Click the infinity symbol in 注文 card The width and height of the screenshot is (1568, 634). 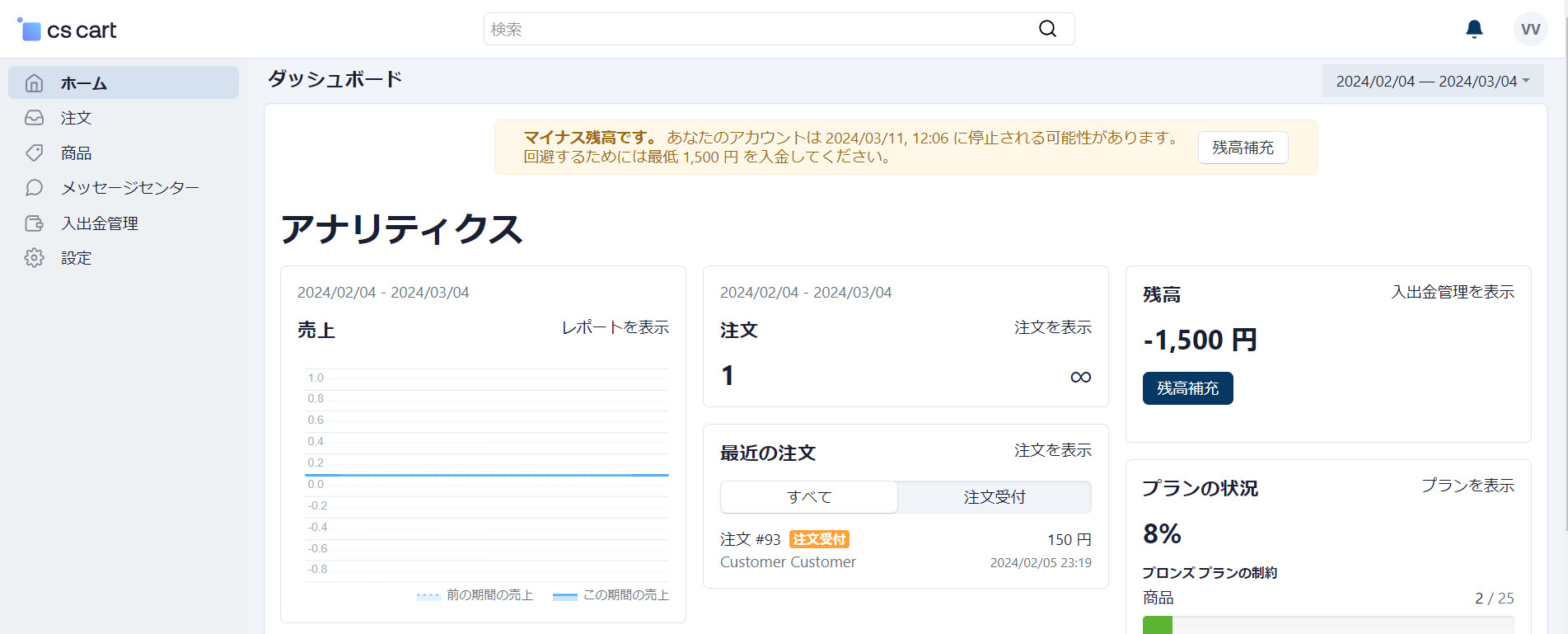(x=1080, y=377)
